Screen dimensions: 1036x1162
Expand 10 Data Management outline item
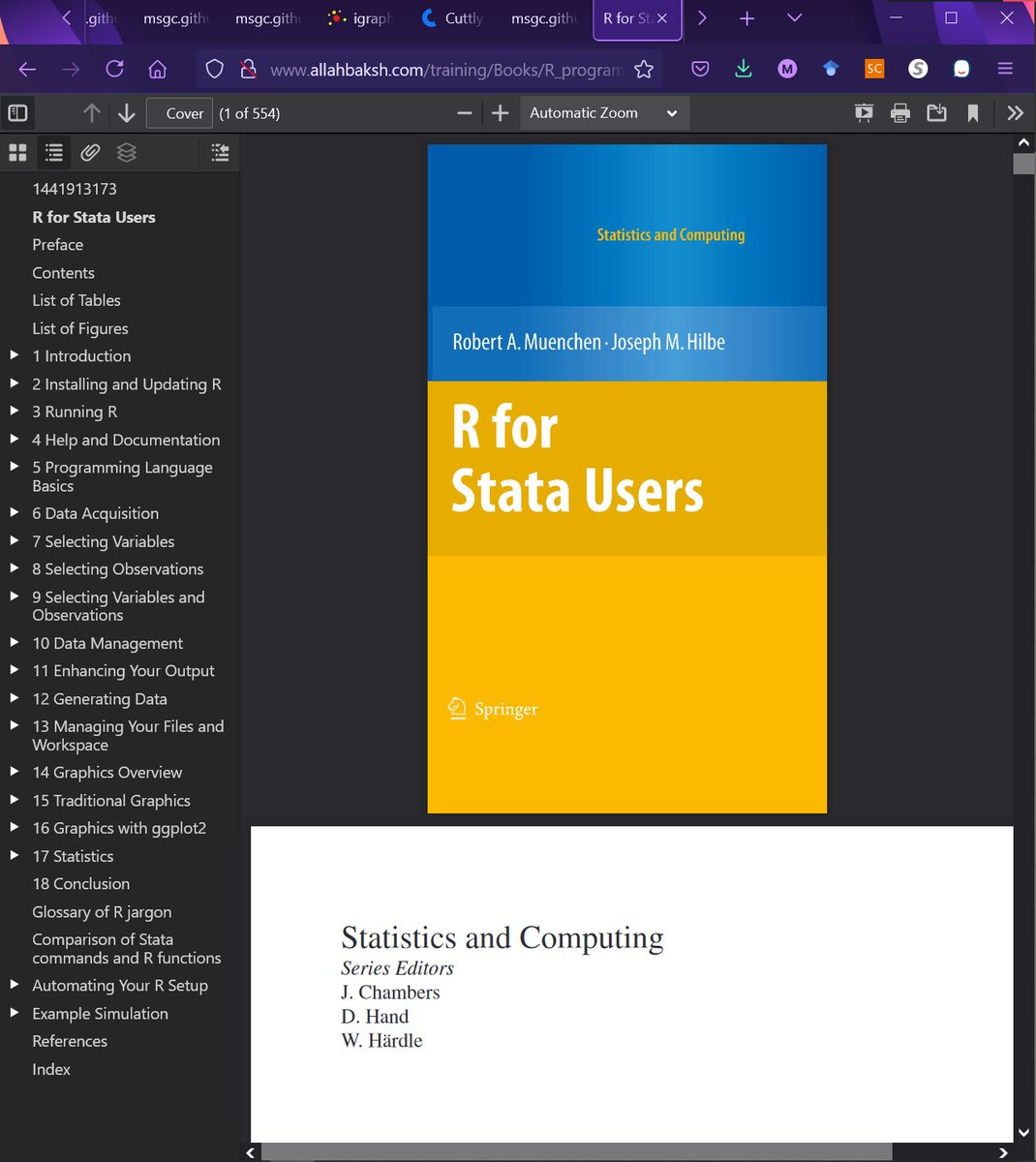(x=15, y=643)
